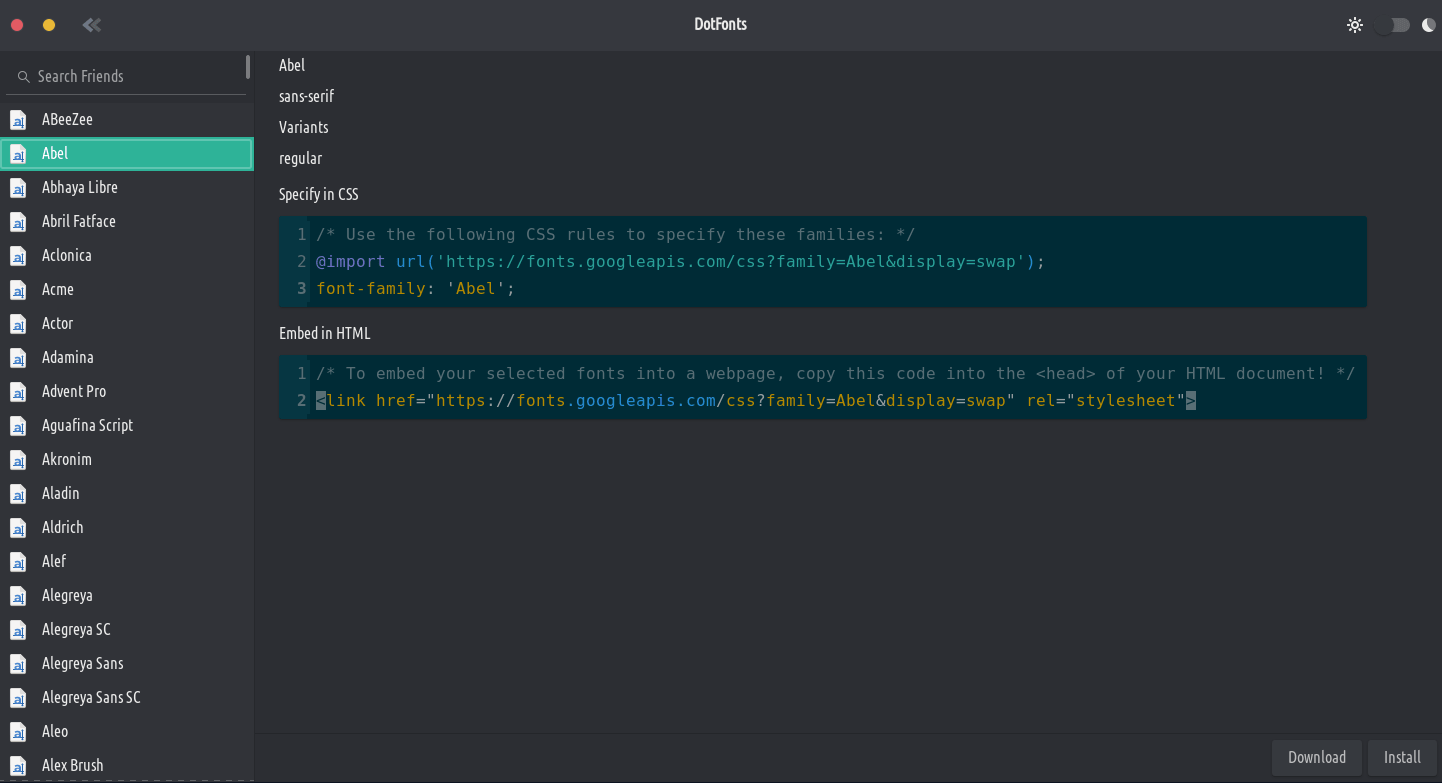1442x783 pixels.
Task: Choose Aguafina Script from the list
Action: pos(87,425)
